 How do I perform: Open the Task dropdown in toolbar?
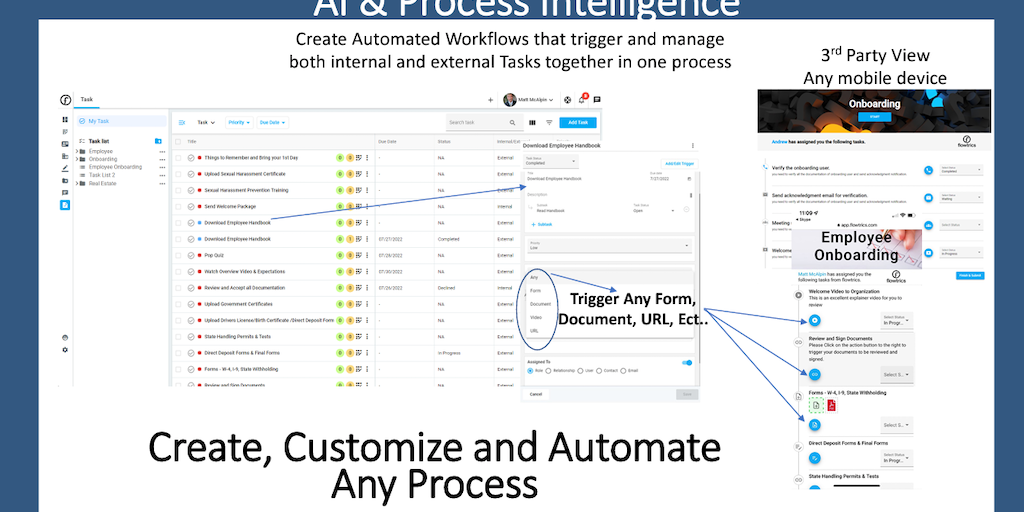click(206, 122)
